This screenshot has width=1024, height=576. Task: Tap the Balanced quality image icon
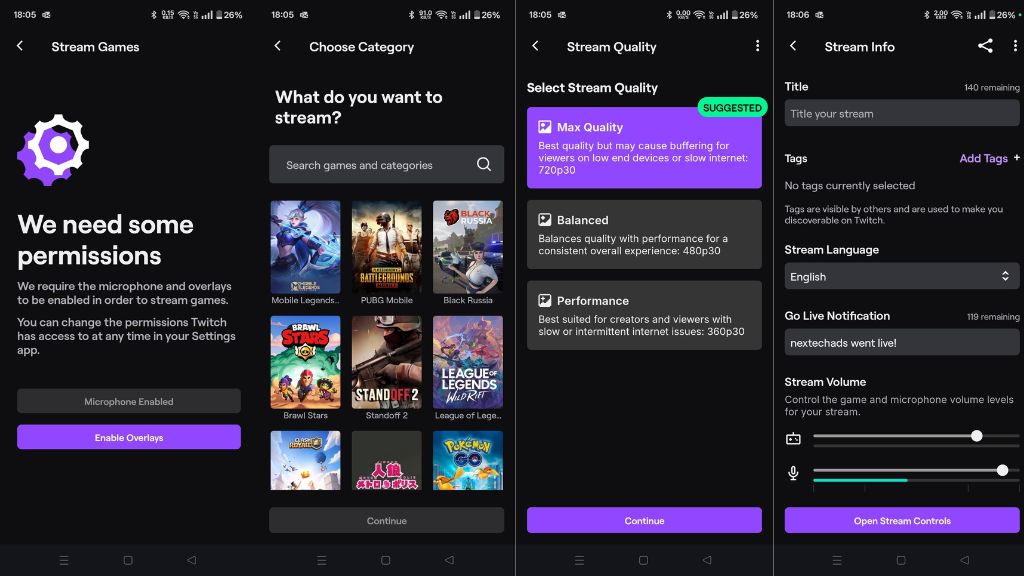(545, 219)
